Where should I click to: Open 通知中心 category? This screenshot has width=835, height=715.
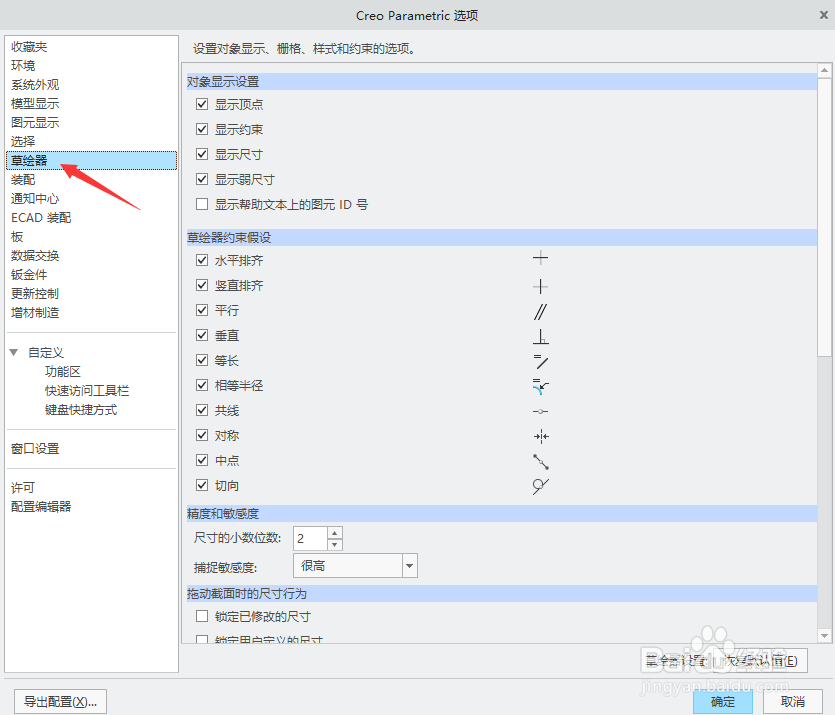pyautogui.click(x=35, y=199)
